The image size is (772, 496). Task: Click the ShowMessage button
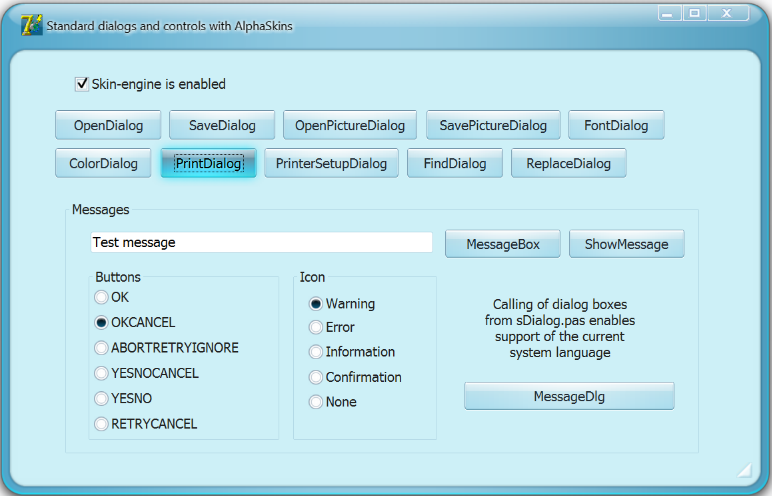click(x=627, y=244)
